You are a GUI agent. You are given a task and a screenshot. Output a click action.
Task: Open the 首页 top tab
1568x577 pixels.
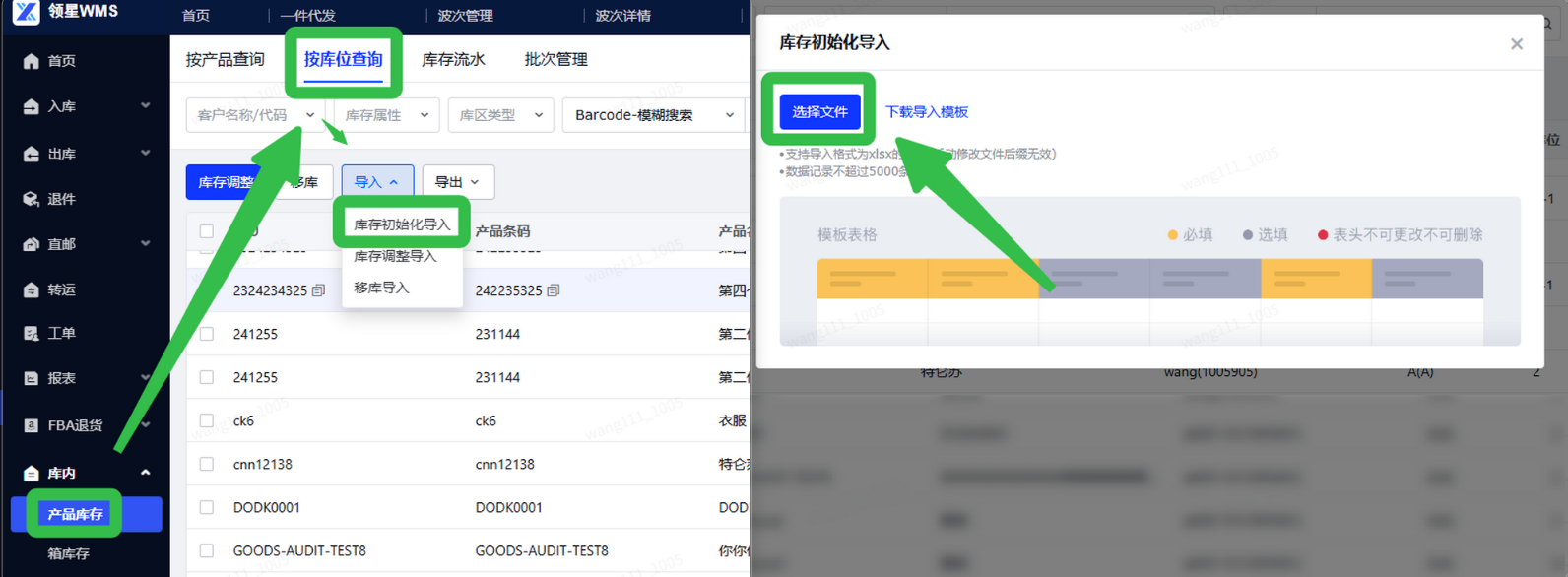coord(196,16)
